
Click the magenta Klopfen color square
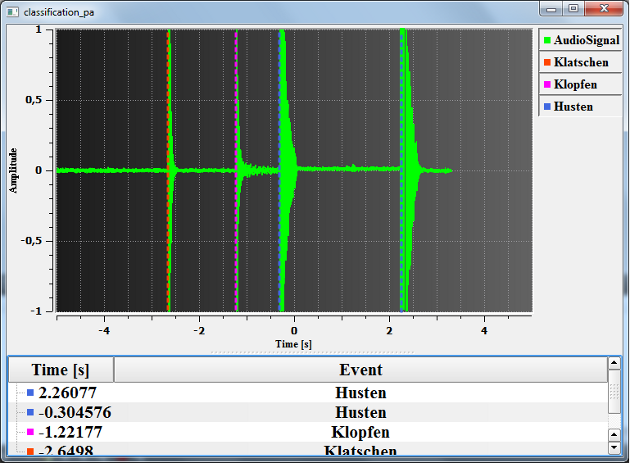tap(547, 84)
